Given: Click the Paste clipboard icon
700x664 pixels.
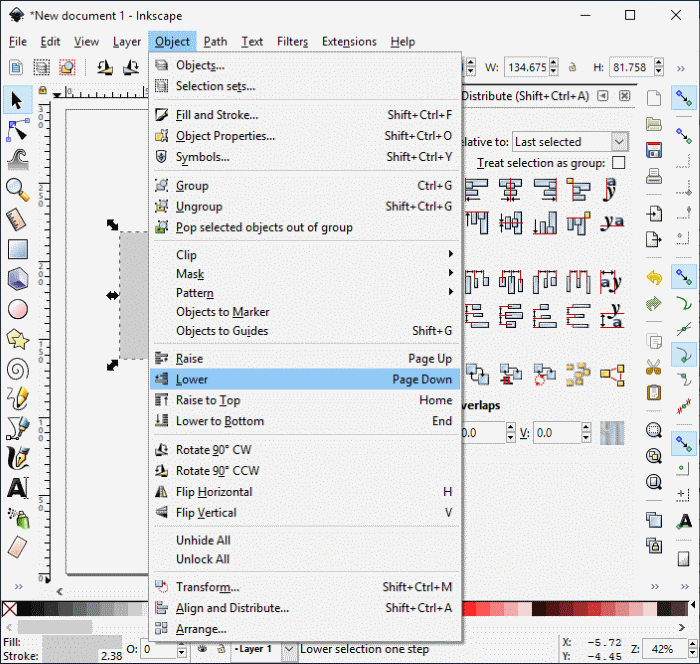Looking at the screenshot, I should pos(654,393).
